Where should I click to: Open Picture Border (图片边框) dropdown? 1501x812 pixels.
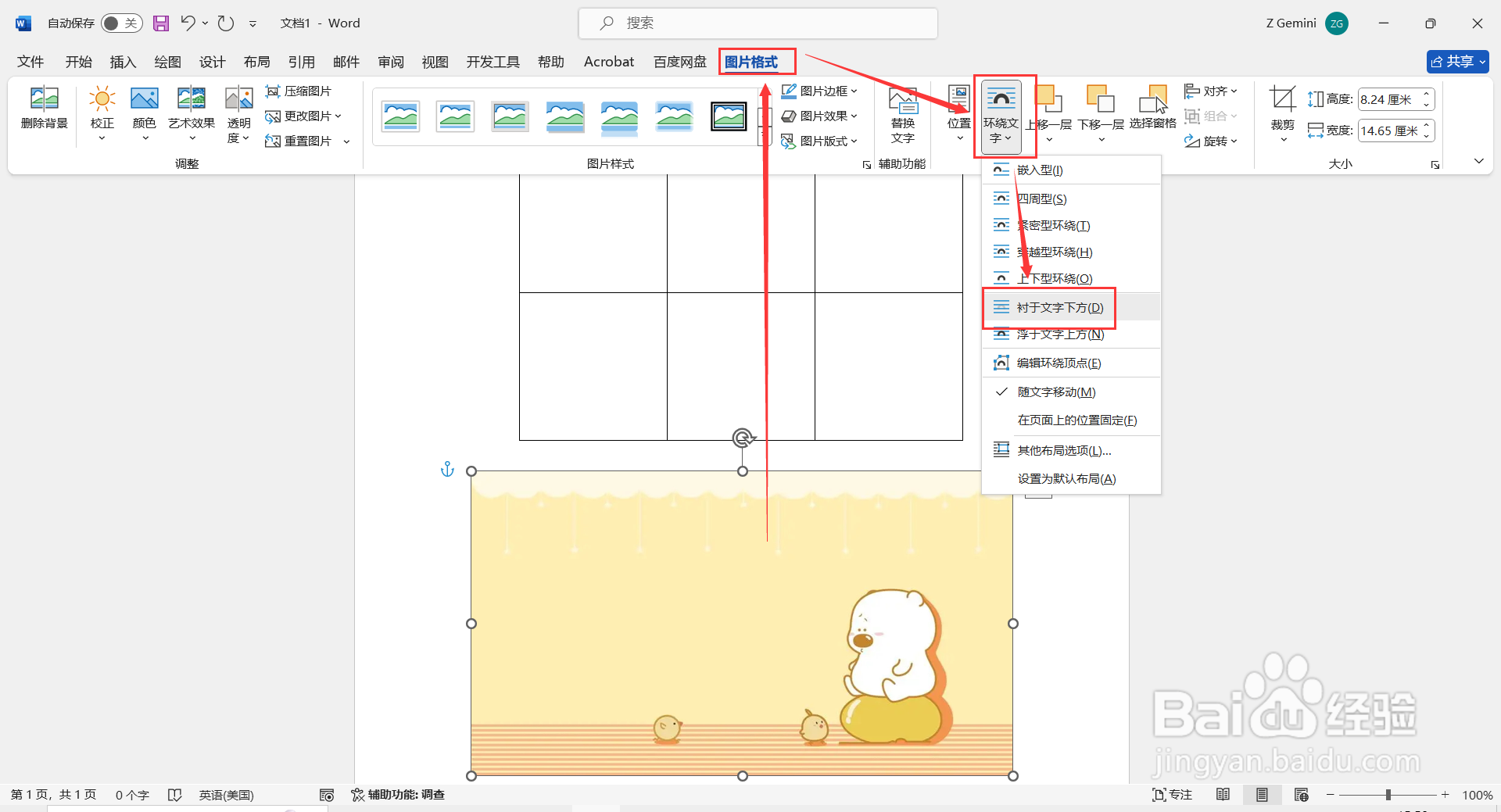point(819,91)
